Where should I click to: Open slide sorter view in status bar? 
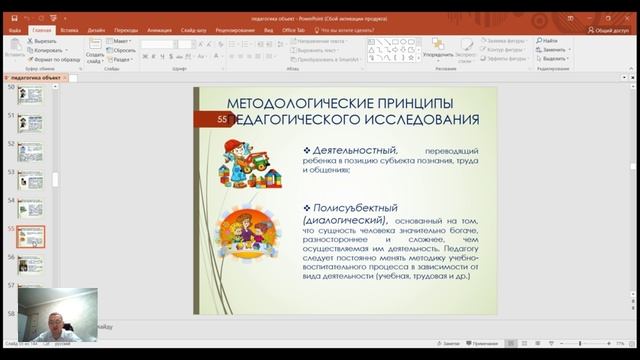coord(524,344)
